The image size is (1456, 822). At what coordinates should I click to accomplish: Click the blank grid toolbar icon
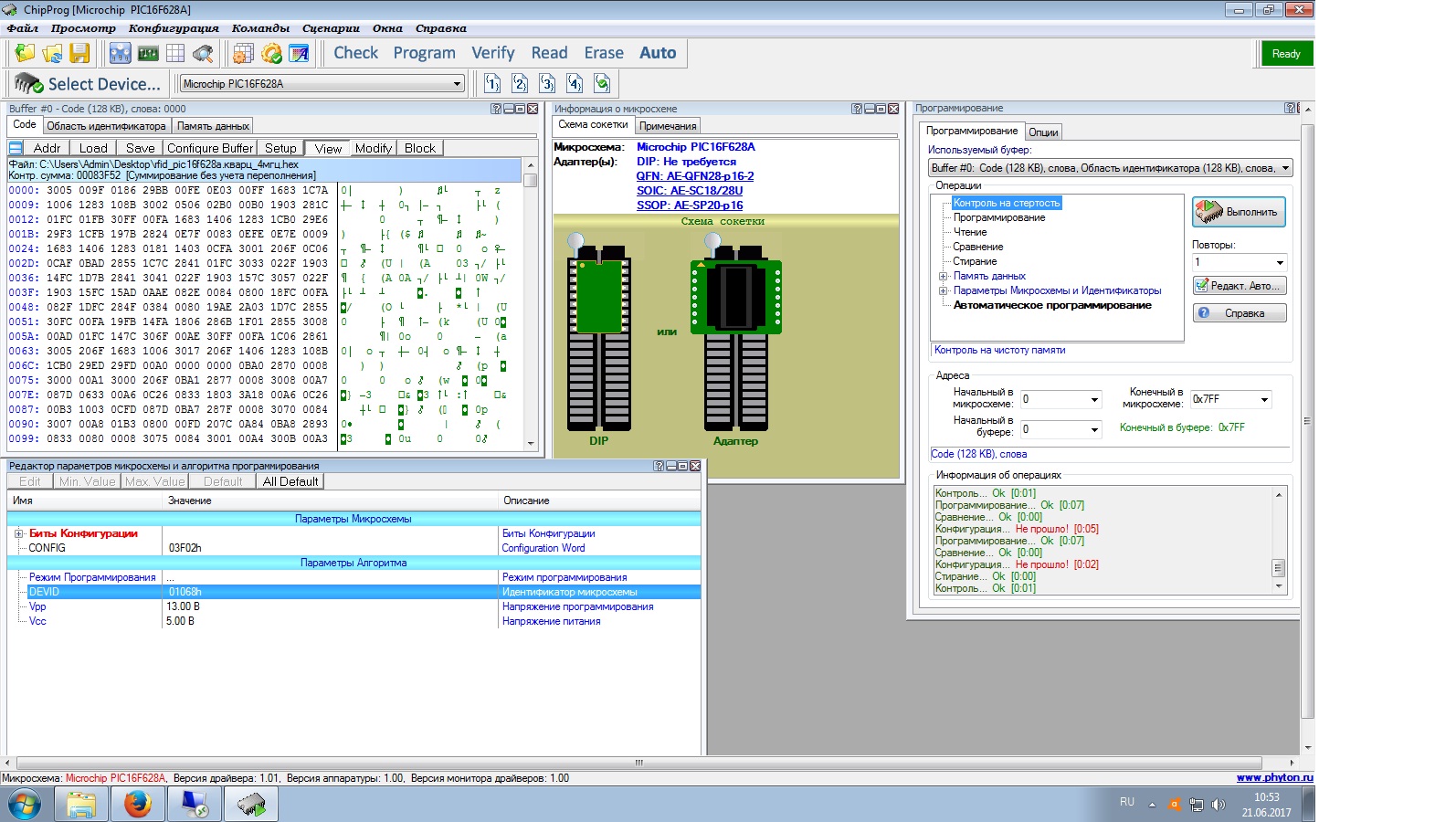click(x=175, y=53)
